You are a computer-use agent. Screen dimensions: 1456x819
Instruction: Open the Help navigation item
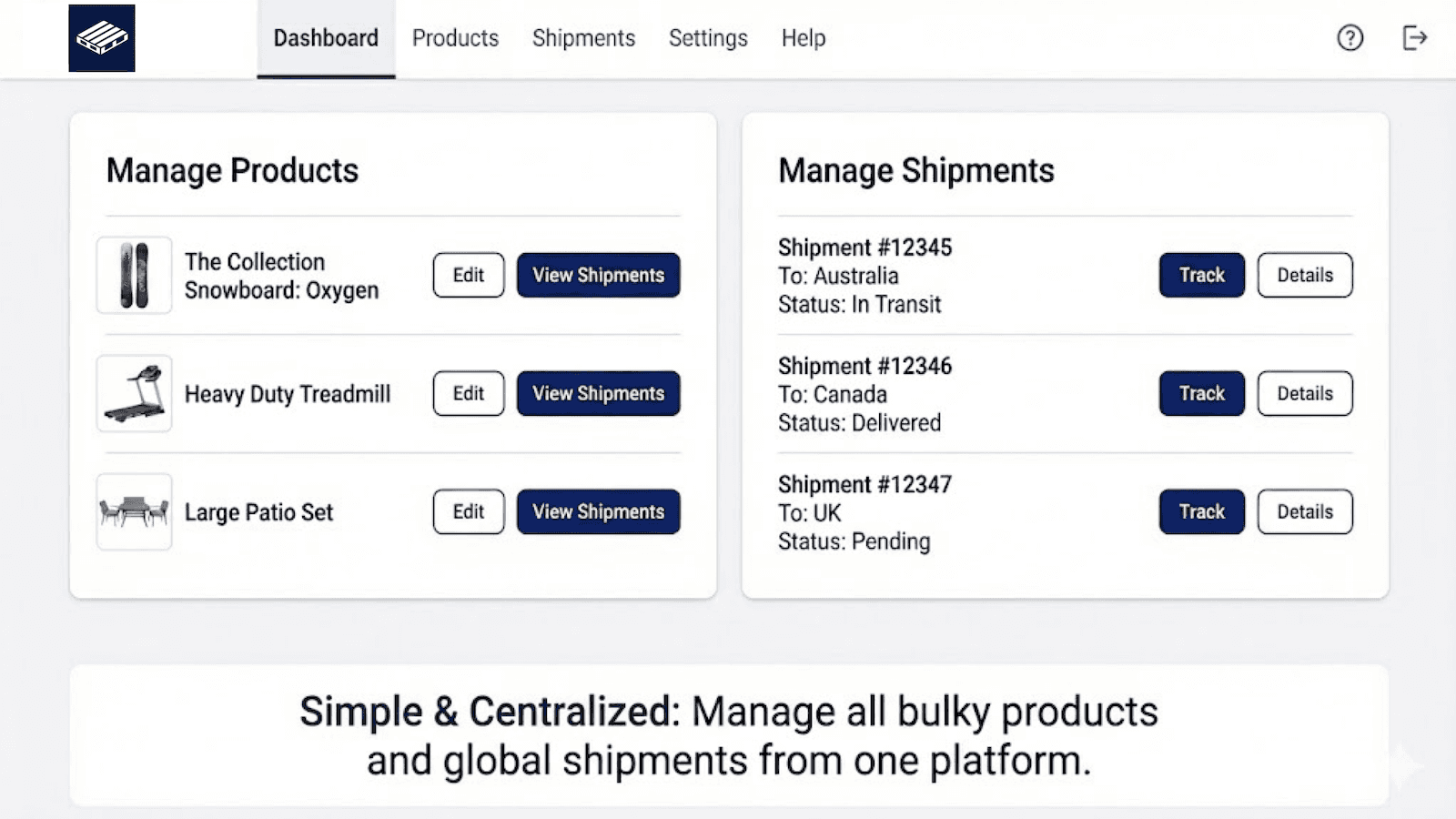(804, 38)
